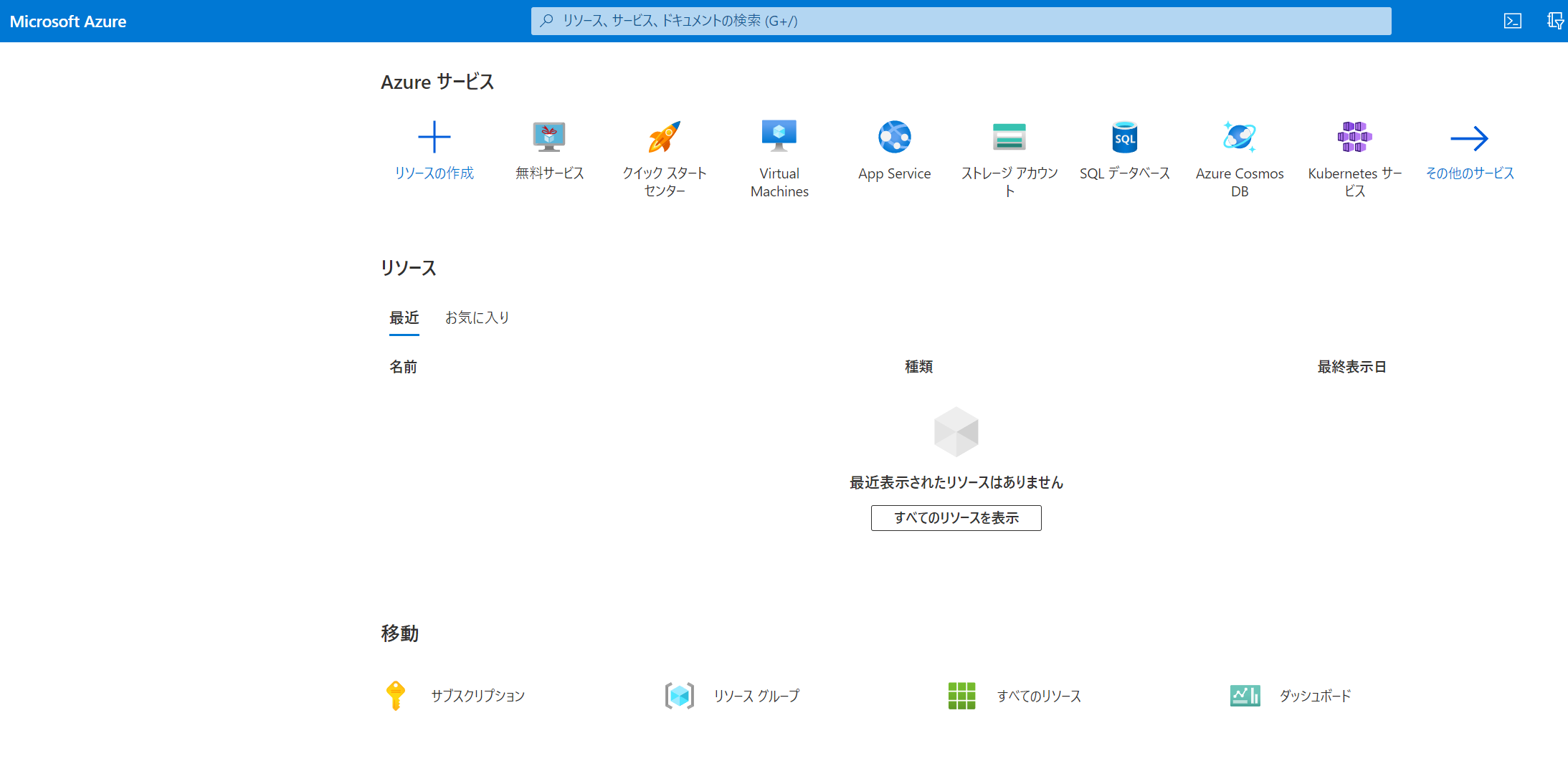Open the ダッシュボード link

[x=1315, y=696]
